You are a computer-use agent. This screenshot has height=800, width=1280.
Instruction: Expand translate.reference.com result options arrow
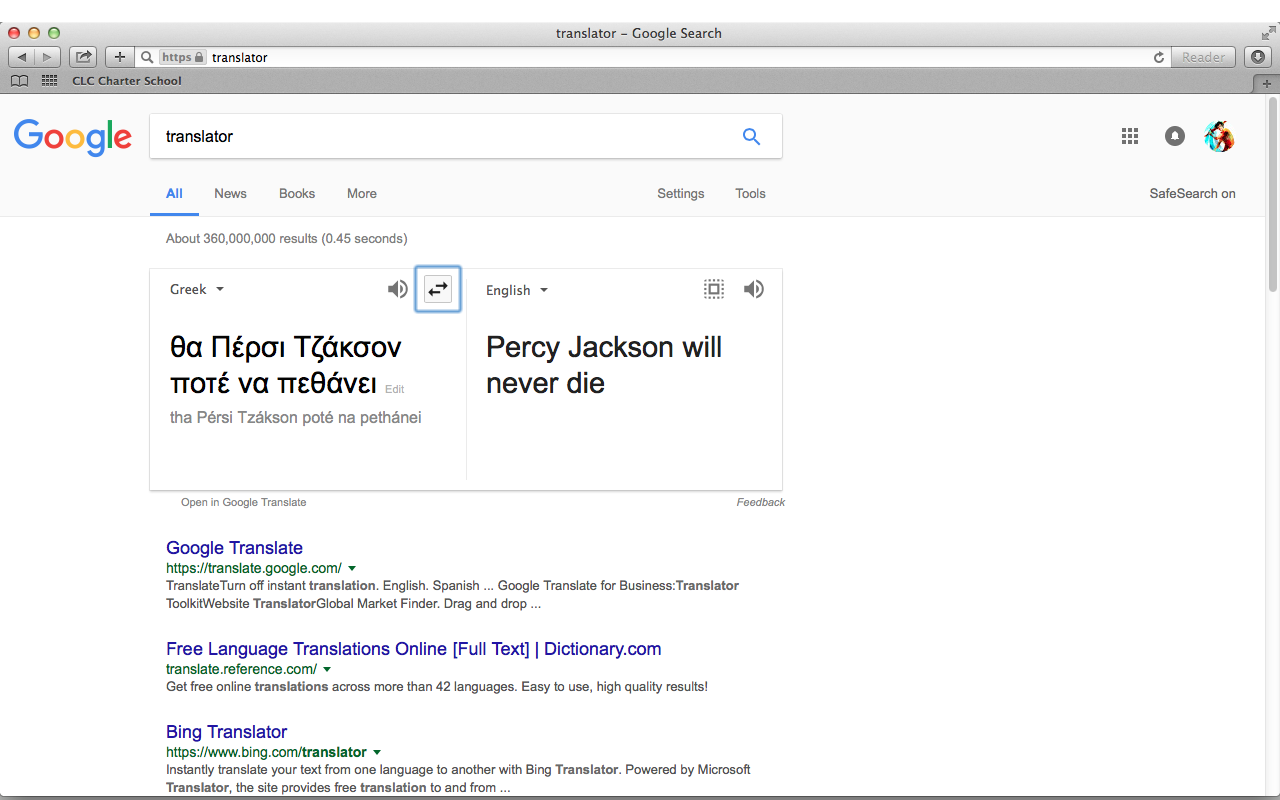coord(327,669)
